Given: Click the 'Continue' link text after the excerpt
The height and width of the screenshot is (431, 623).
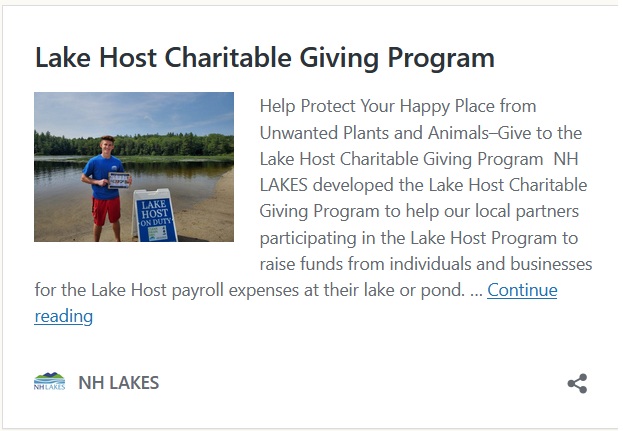Looking at the screenshot, I should click(522, 290).
